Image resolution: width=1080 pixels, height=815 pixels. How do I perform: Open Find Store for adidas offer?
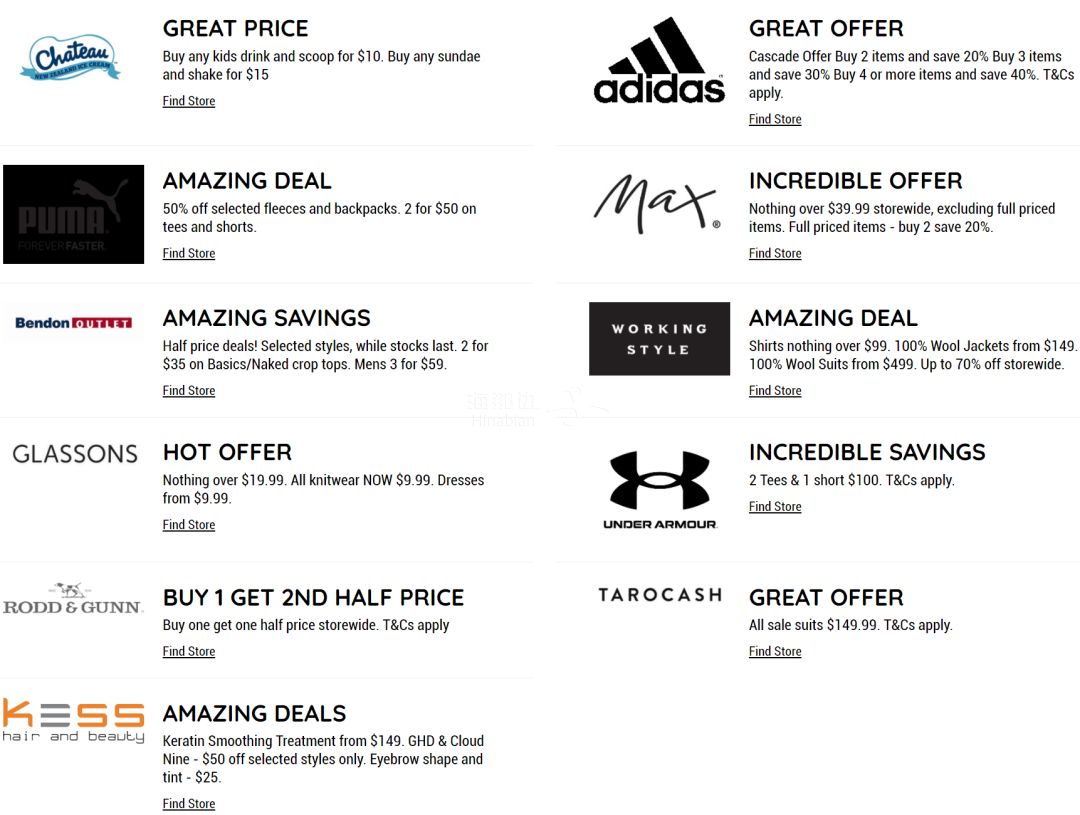click(x=775, y=118)
